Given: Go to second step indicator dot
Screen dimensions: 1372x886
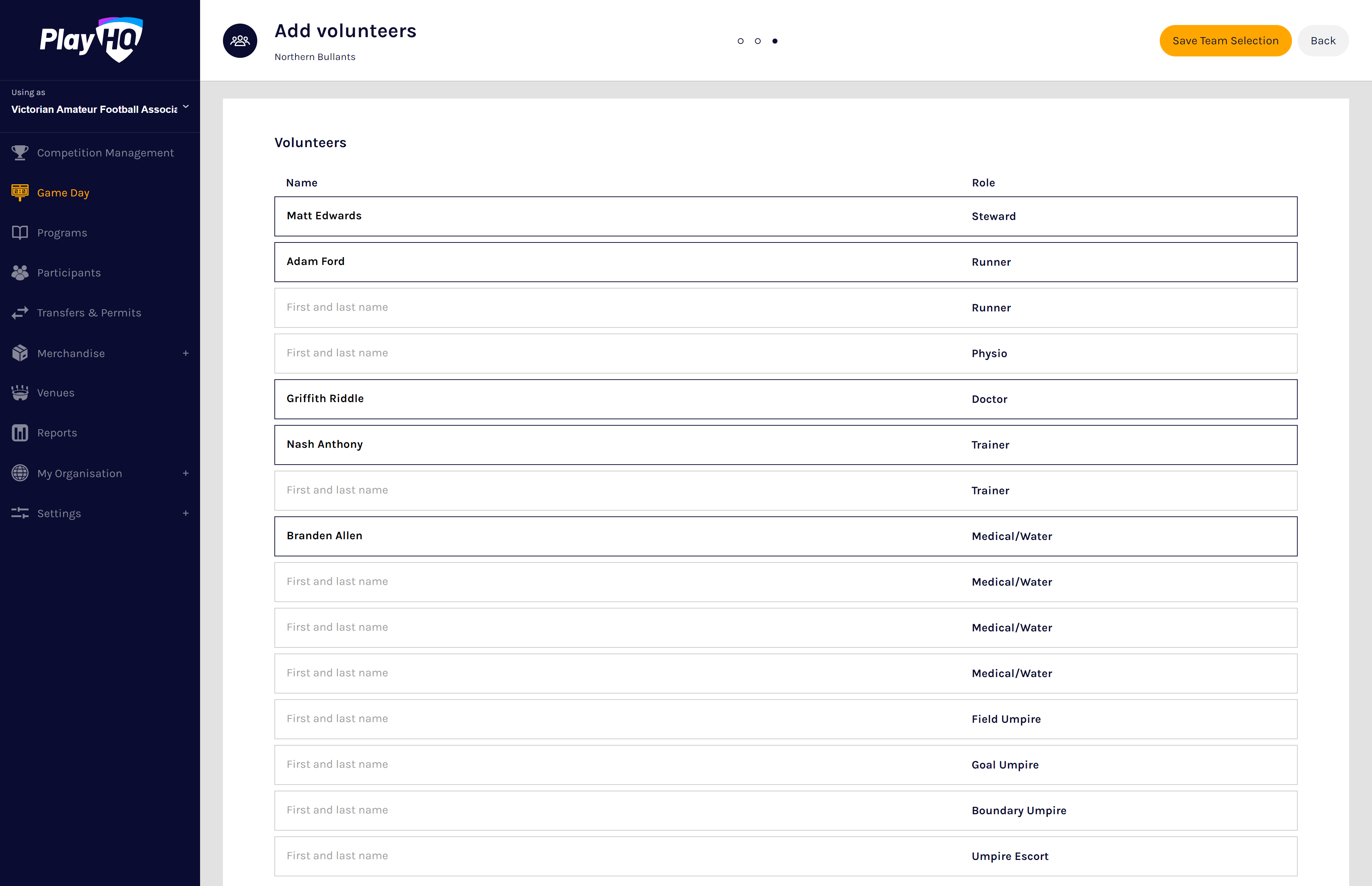Looking at the screenshot, I should pos(758,41).
